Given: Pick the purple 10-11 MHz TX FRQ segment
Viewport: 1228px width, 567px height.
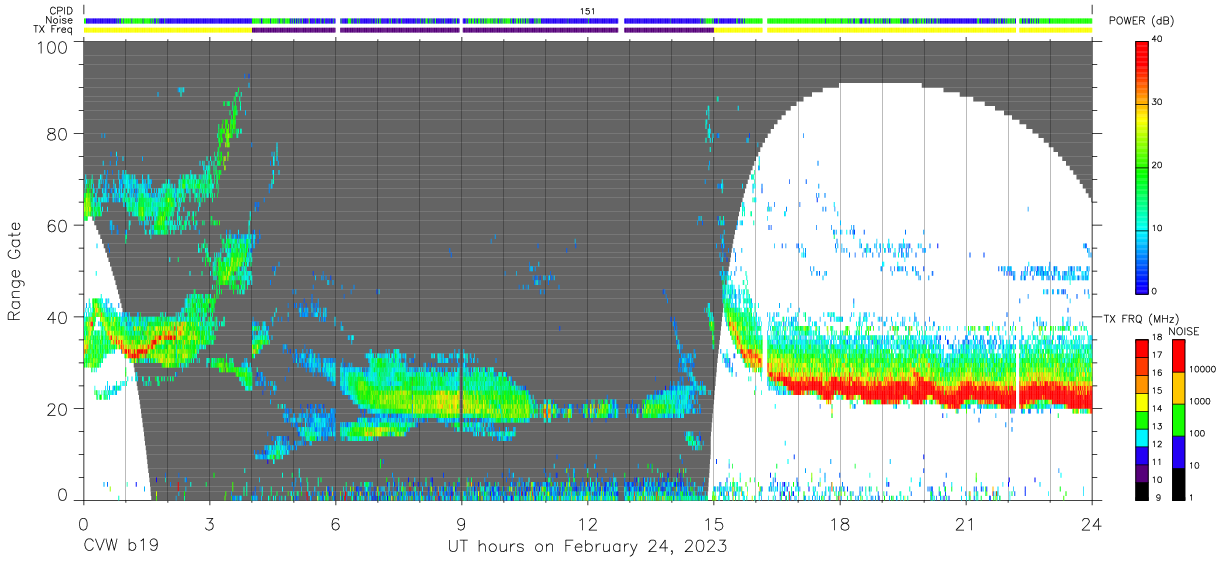Looking at the screenshot, I should coord(1140,471).
